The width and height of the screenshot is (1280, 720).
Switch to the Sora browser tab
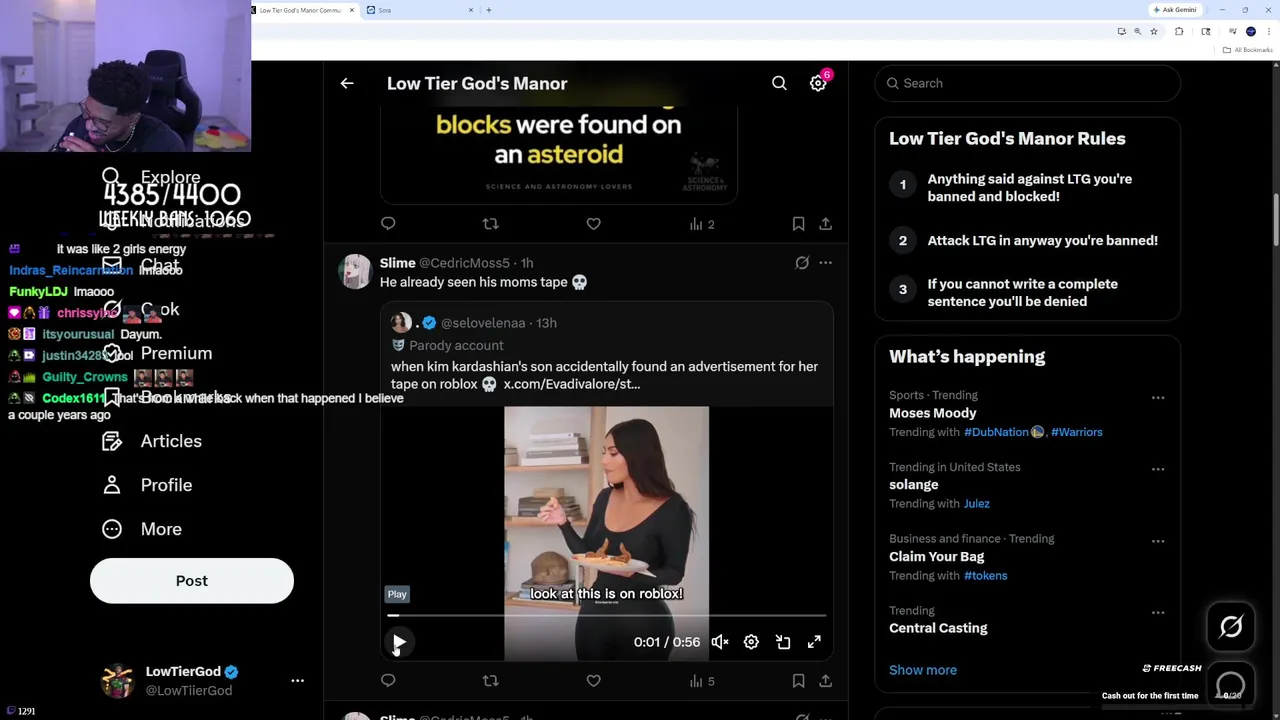pyautogui.click(x=418, y=10)
